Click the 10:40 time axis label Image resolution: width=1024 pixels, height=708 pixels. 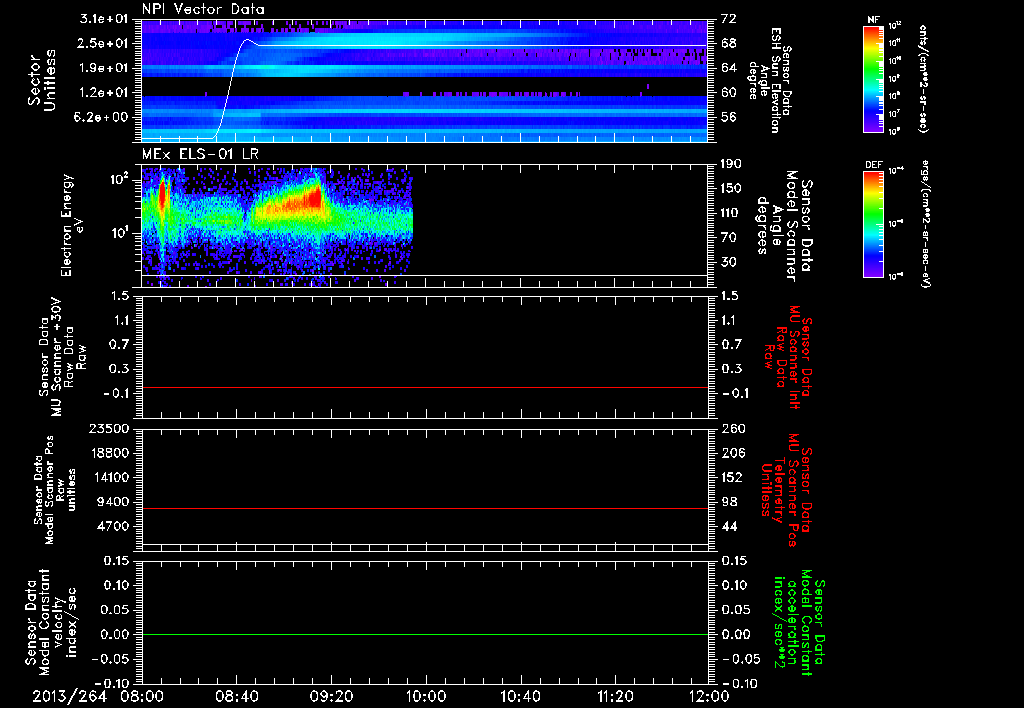520,696
